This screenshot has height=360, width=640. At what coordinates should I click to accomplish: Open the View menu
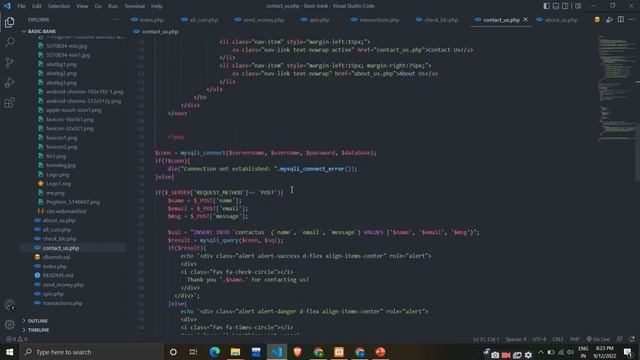click(82, 6)
